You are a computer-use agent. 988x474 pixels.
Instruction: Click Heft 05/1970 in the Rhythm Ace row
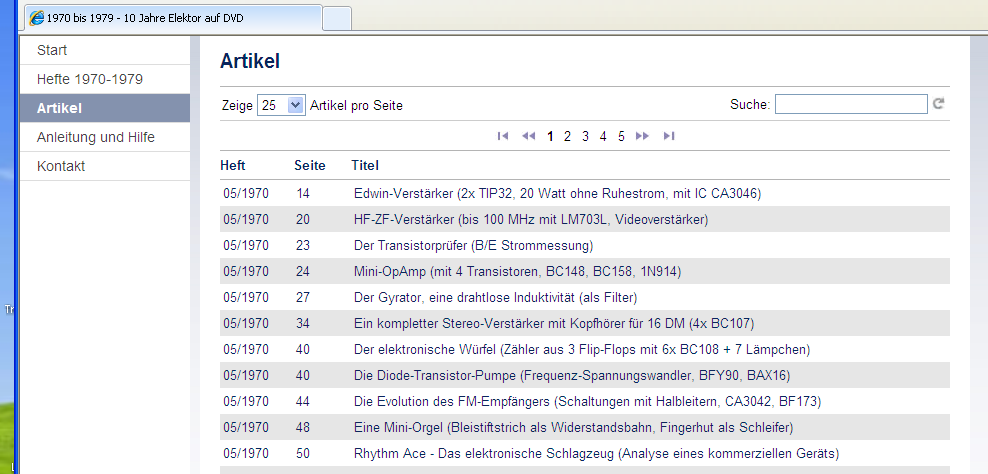point(246,453)
